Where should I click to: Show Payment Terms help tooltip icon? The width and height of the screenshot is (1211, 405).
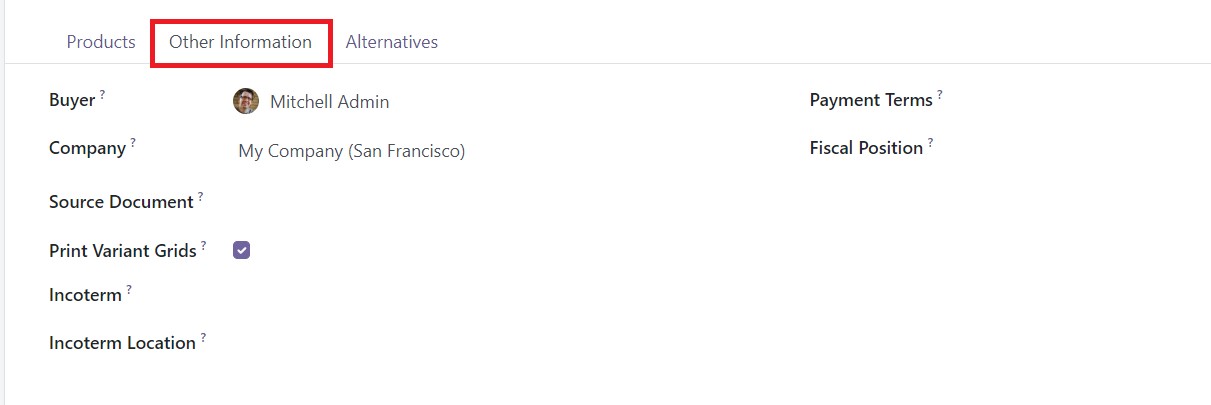coord(940,95)
